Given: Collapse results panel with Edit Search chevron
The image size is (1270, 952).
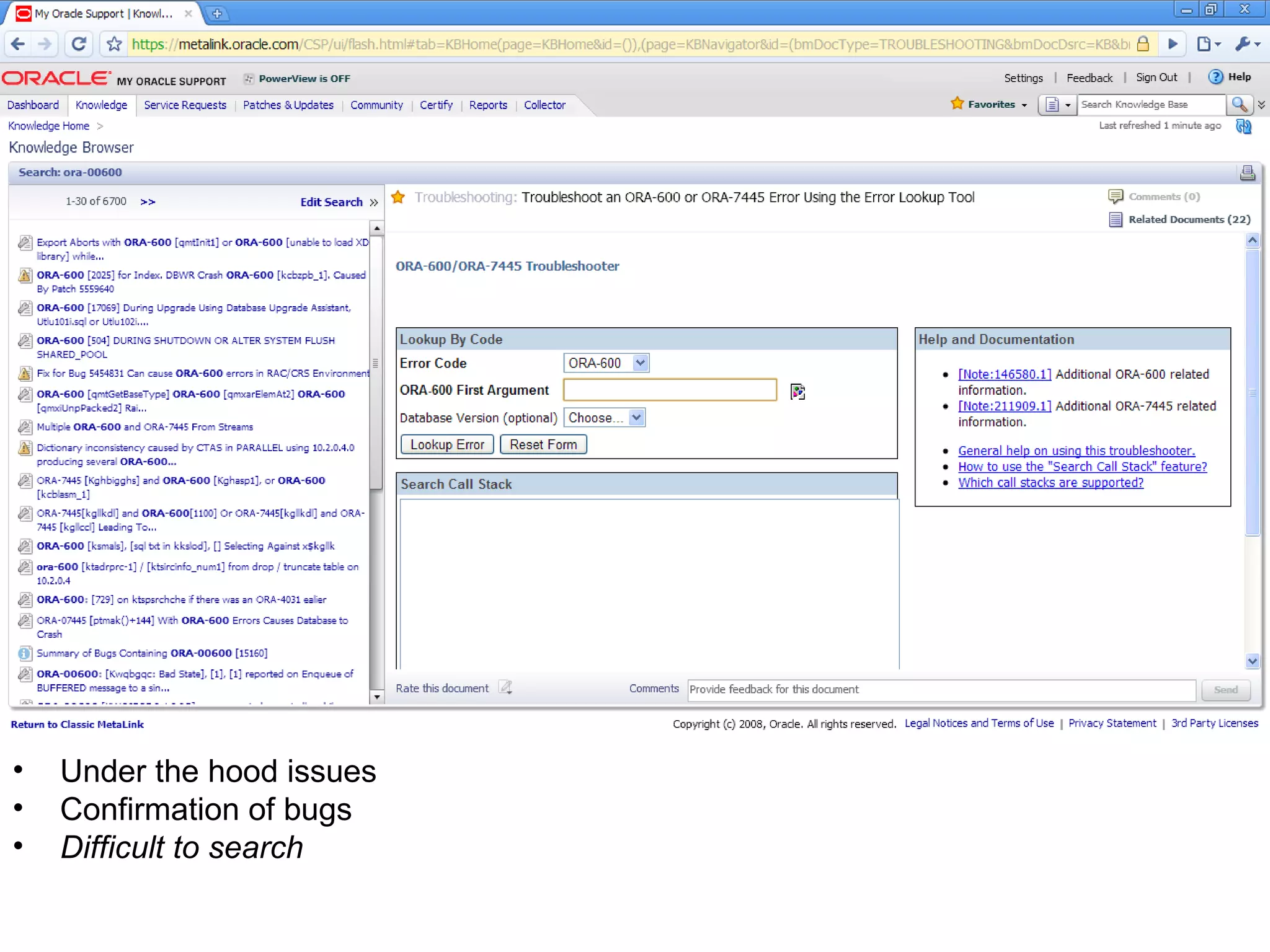Looking at the screenshot, I should [x=373, y=202].
